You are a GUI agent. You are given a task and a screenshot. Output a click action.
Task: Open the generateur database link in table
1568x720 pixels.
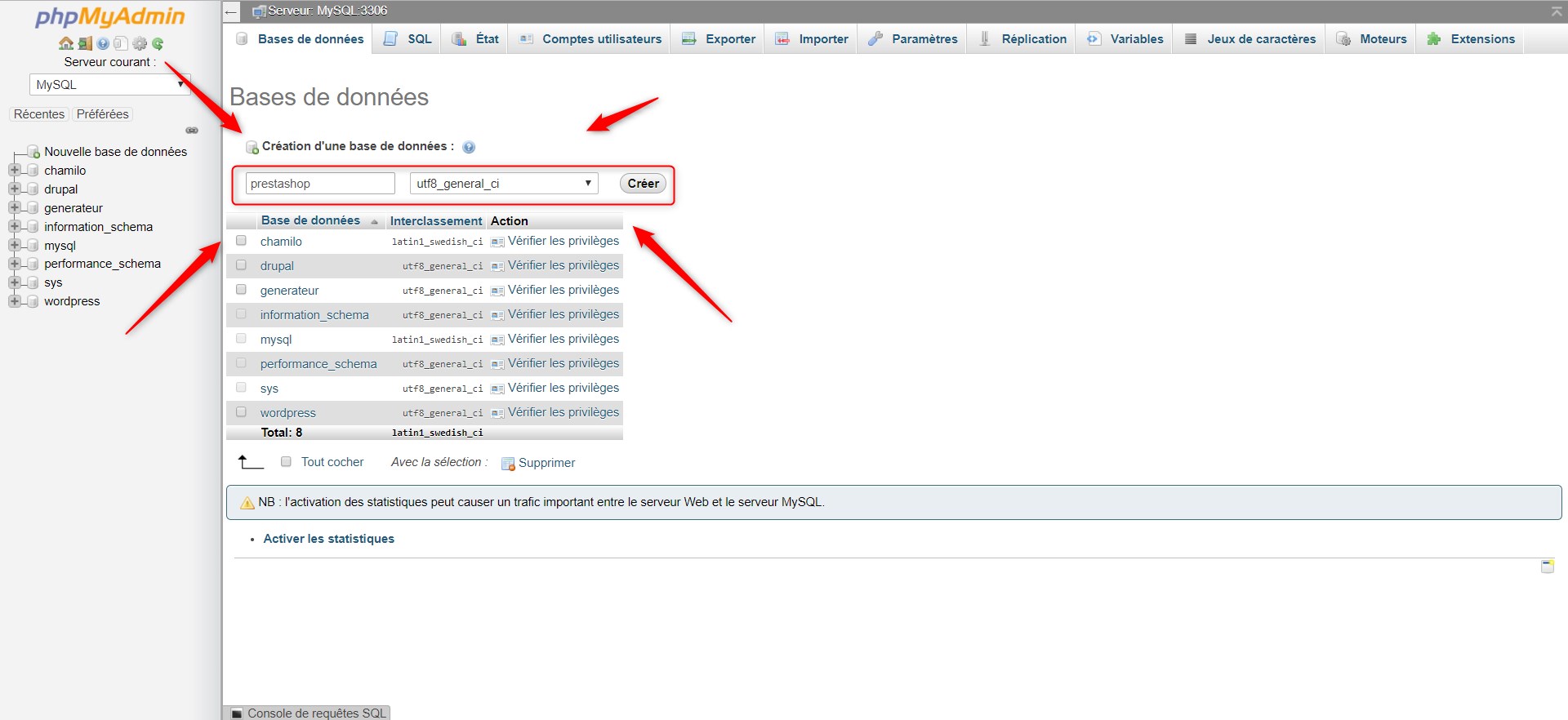289,291
